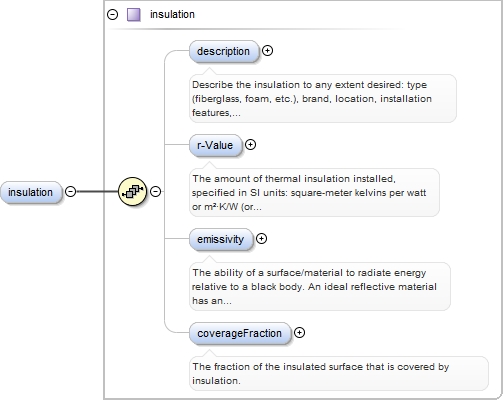This screenshot has width=504, height=401.
Task: Select the emissivity element node
Action: (x=221, y=239)
